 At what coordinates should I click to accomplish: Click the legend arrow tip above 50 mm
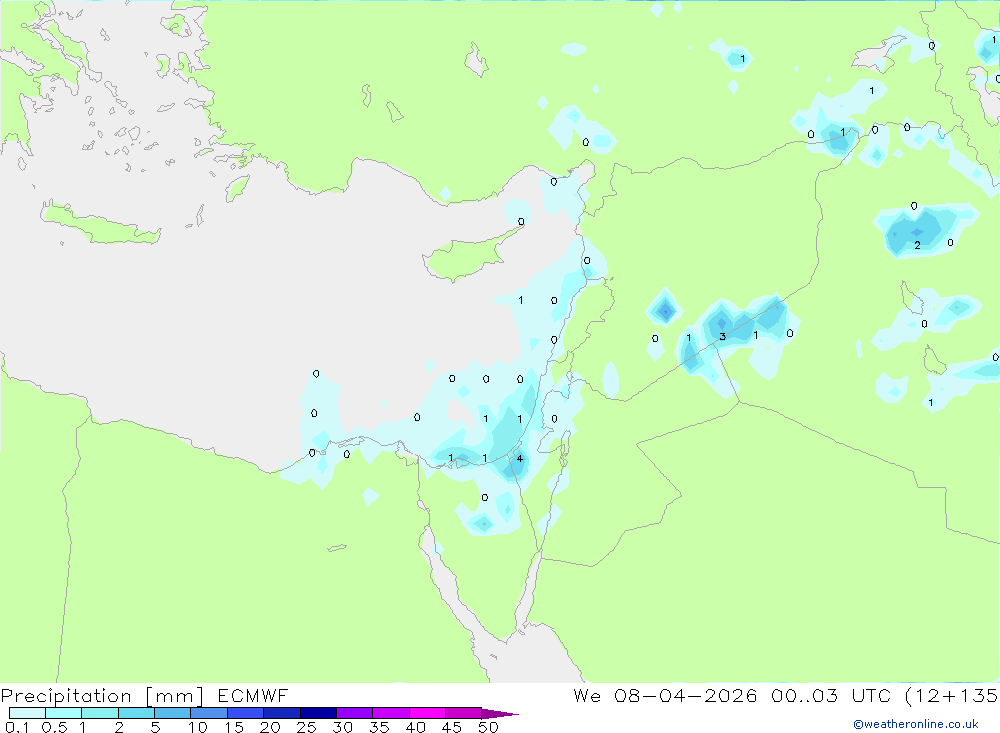(x=500, y=714)
